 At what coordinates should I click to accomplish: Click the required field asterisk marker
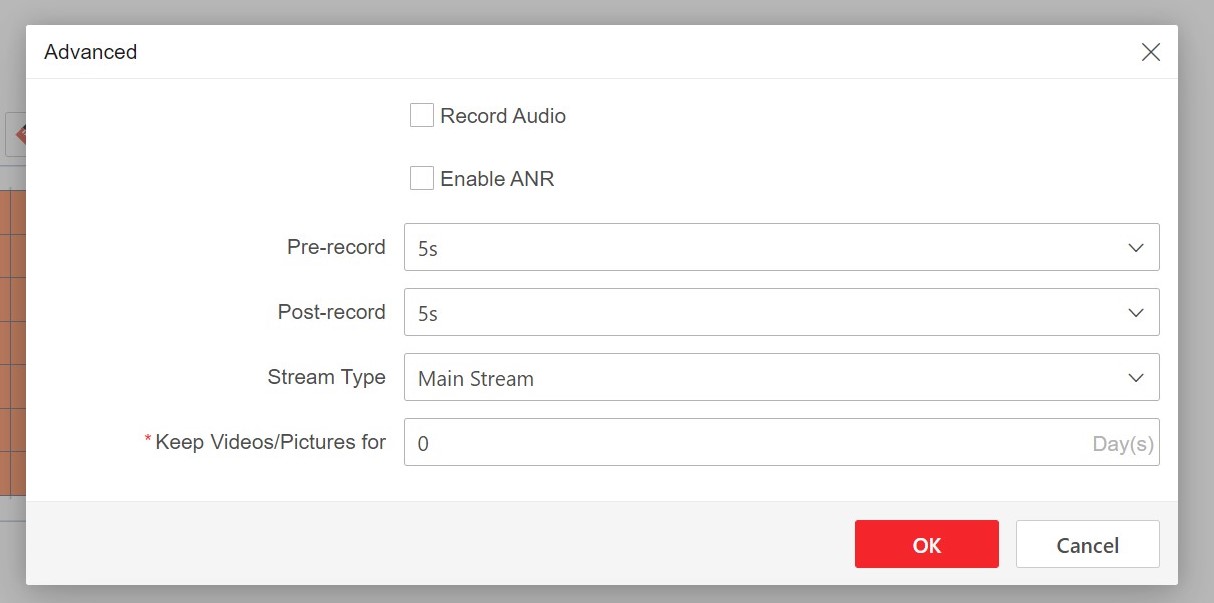click(x=148, y=437)
